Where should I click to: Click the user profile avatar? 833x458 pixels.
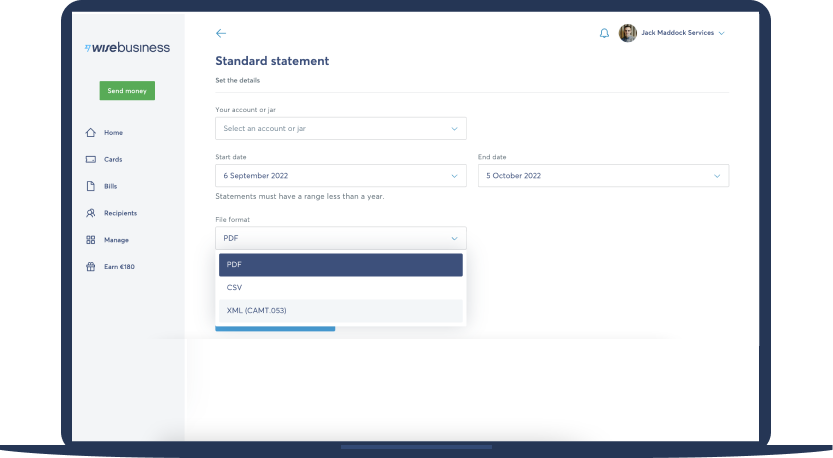(x=628, y=33)
